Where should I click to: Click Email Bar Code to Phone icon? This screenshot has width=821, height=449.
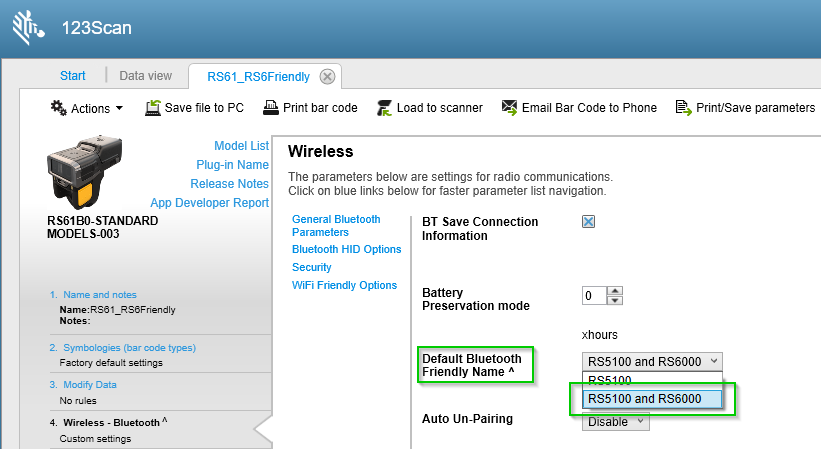coord(509,108)
